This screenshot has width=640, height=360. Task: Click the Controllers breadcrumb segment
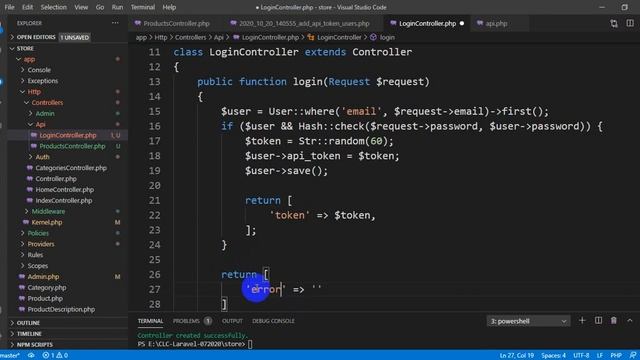tap(191, 38)
